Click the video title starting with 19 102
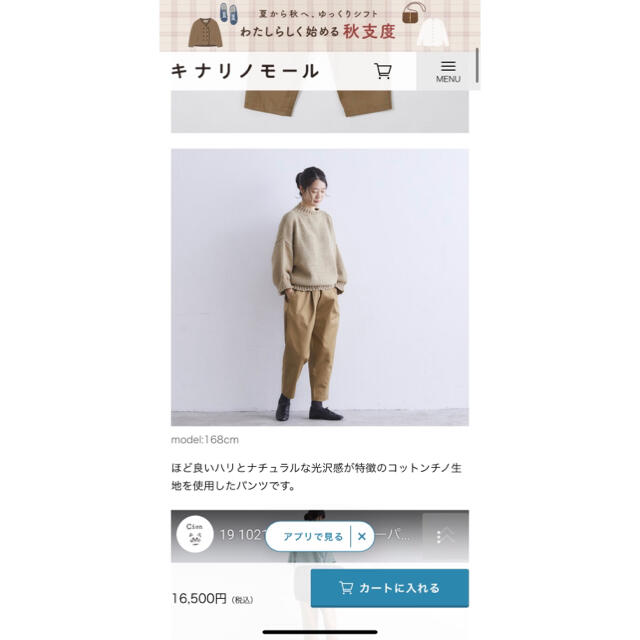Image resolution: width=640 pixels, height=640 pixels. 242,535
